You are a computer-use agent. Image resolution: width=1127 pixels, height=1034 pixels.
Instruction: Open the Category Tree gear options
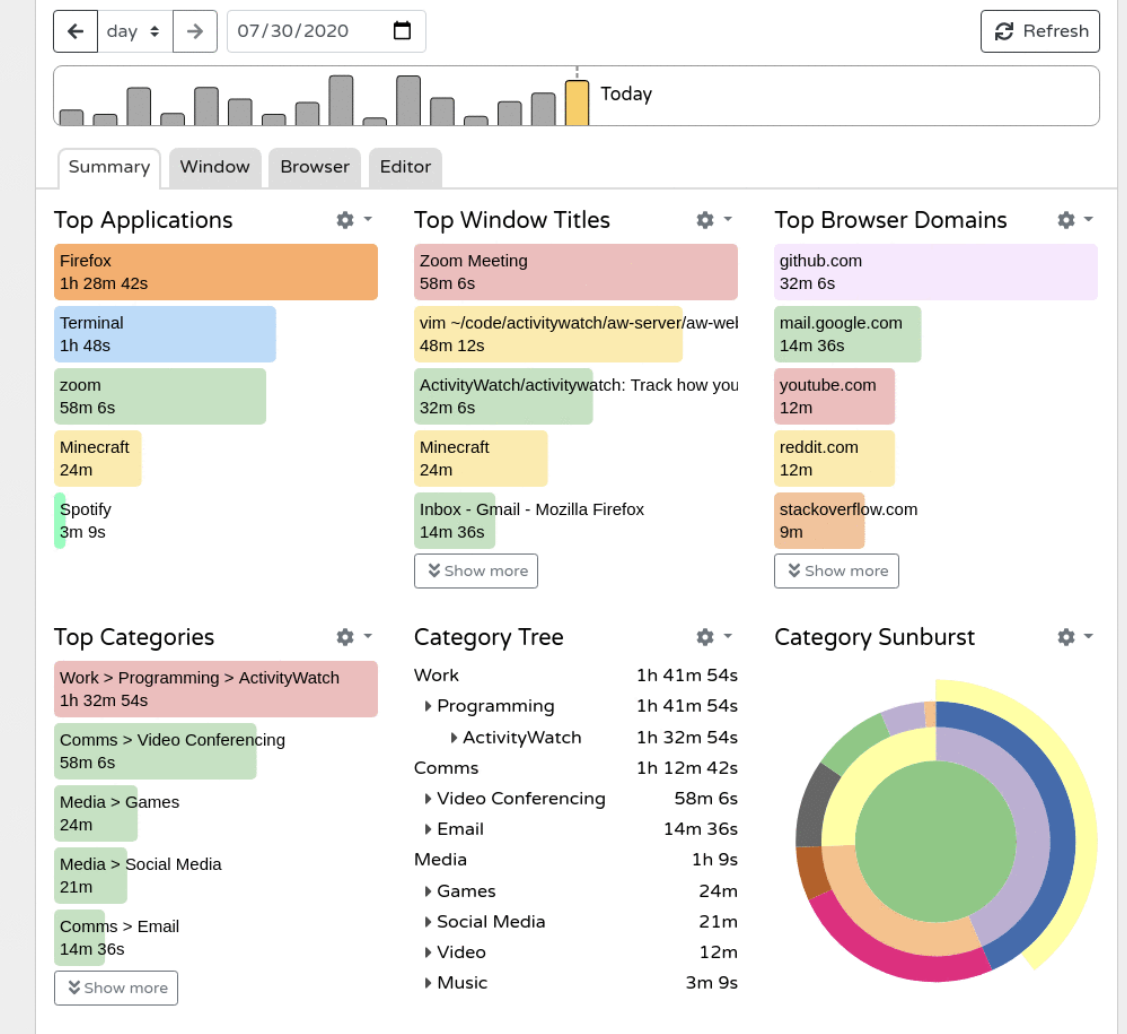[714, 637]
